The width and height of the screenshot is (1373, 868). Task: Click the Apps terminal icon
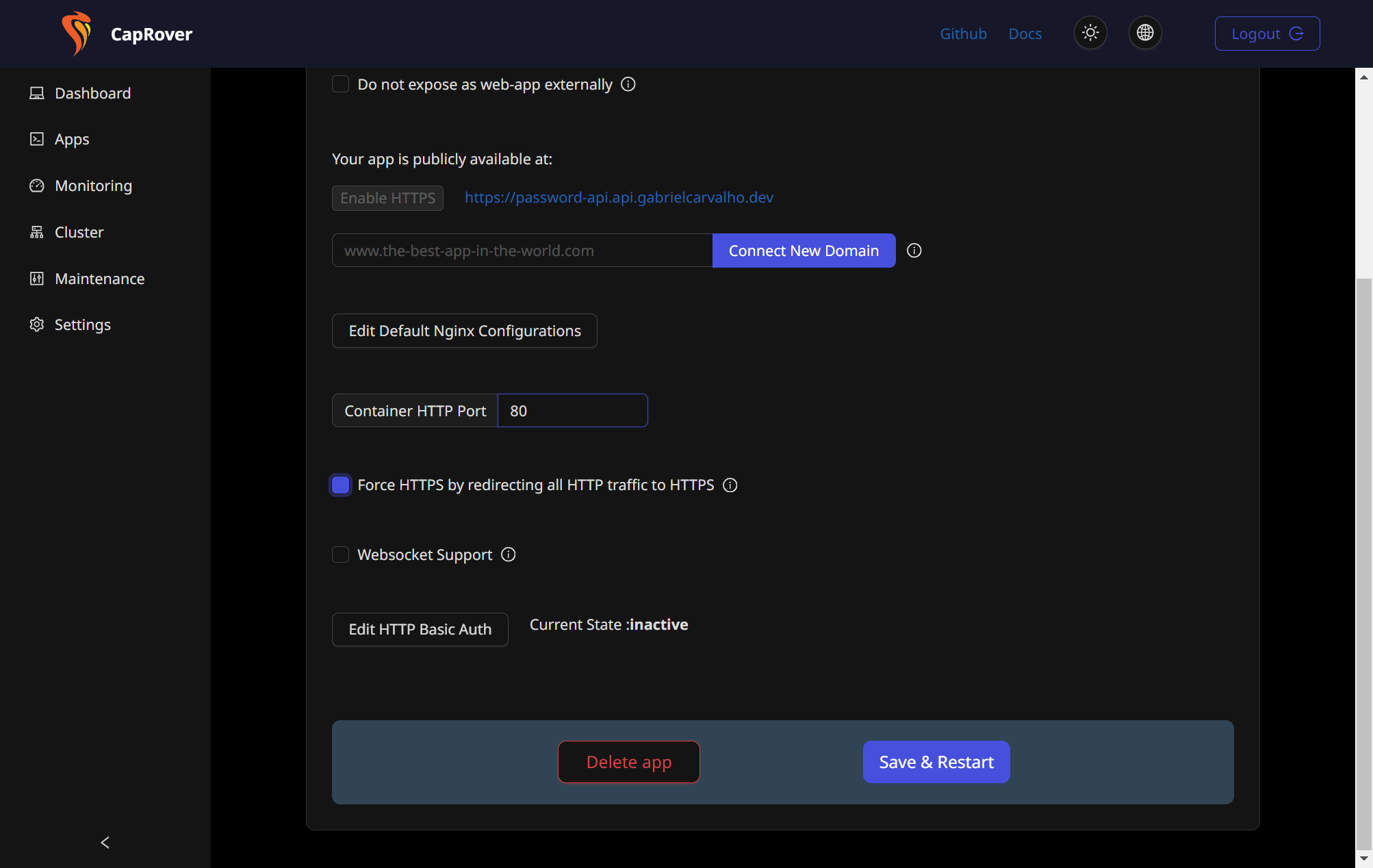click(x=37, y=139)
